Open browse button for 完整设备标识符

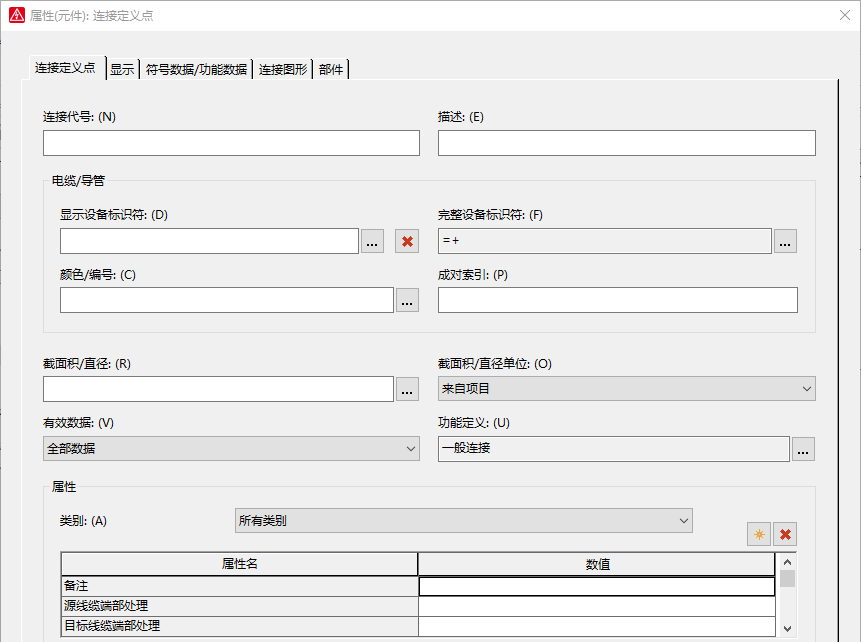click(785, 241)
